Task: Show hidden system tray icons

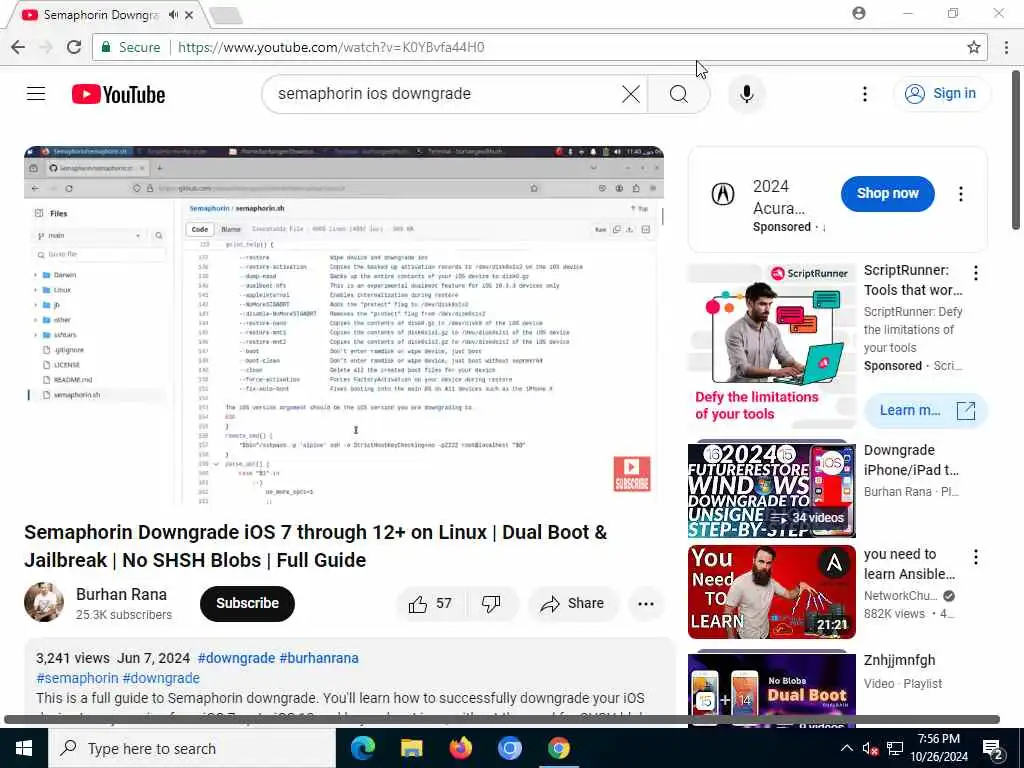Action: [846, 748]
